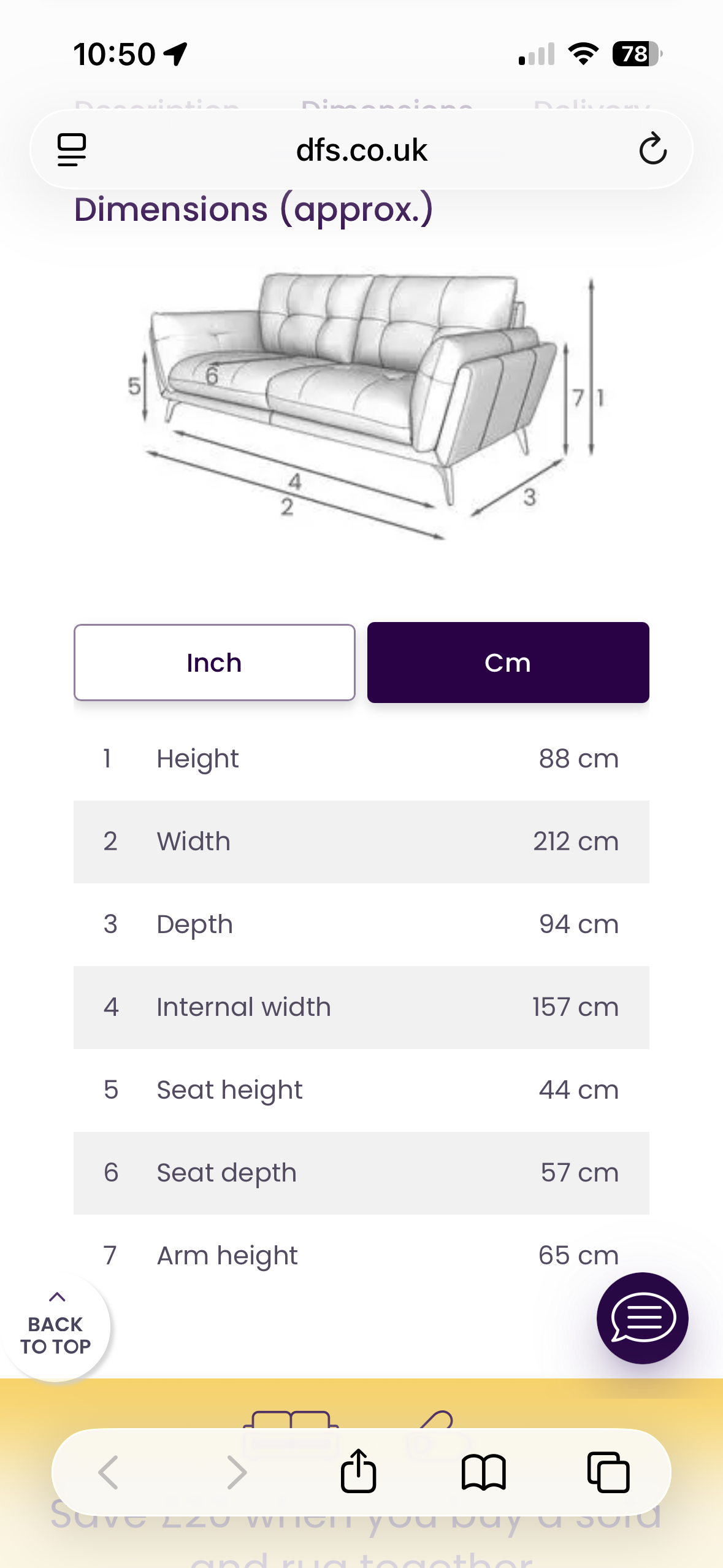The height and width of the screenshot is (1568, 723).
Task: Tap the Internal width row
Action: coord(361,1007)
